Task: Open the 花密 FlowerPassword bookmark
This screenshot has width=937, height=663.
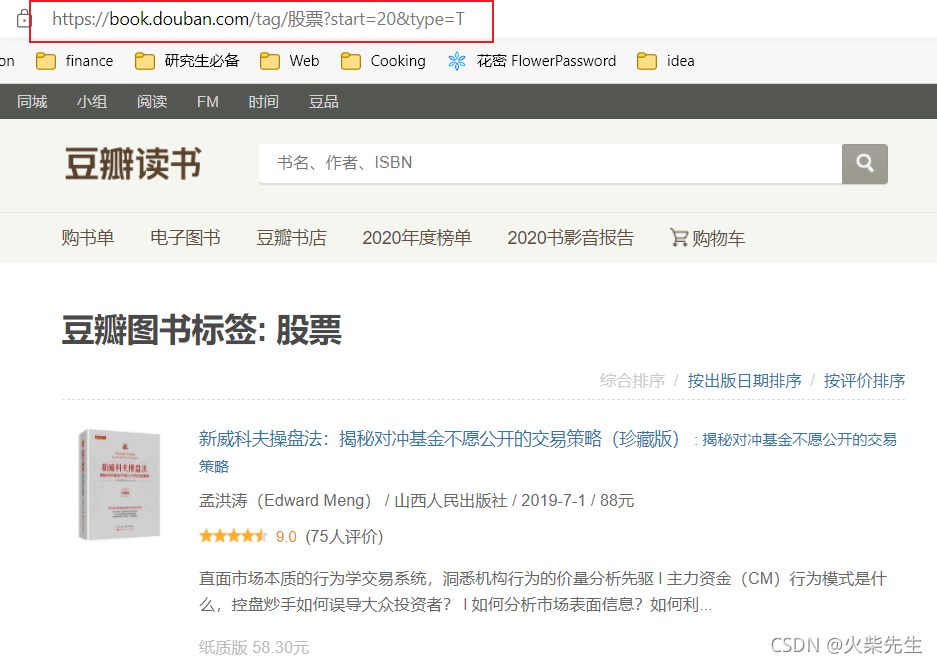Action: [x=532, y=61]
